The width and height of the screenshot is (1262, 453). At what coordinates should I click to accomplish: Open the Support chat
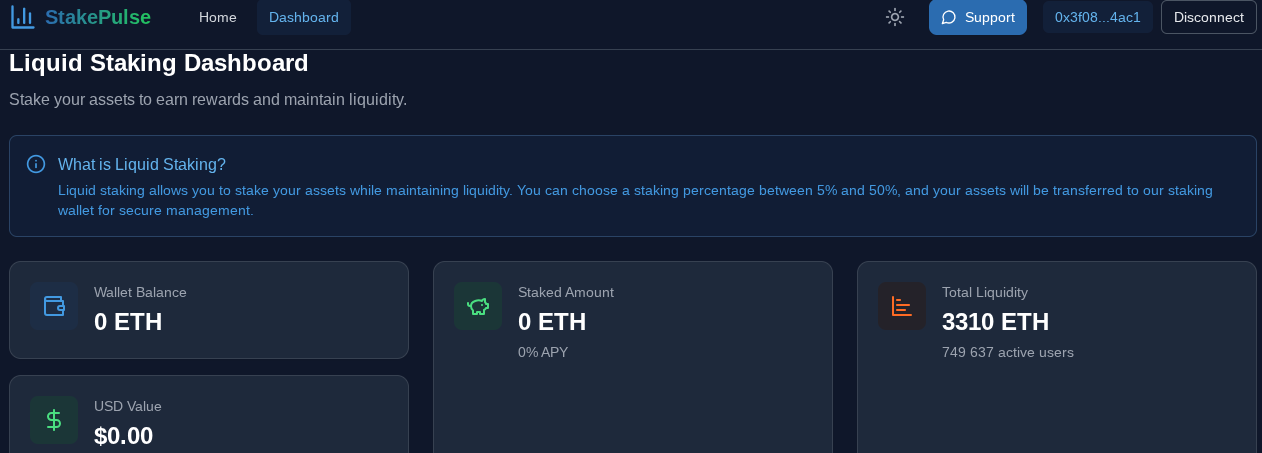click(x=977, y=17)
